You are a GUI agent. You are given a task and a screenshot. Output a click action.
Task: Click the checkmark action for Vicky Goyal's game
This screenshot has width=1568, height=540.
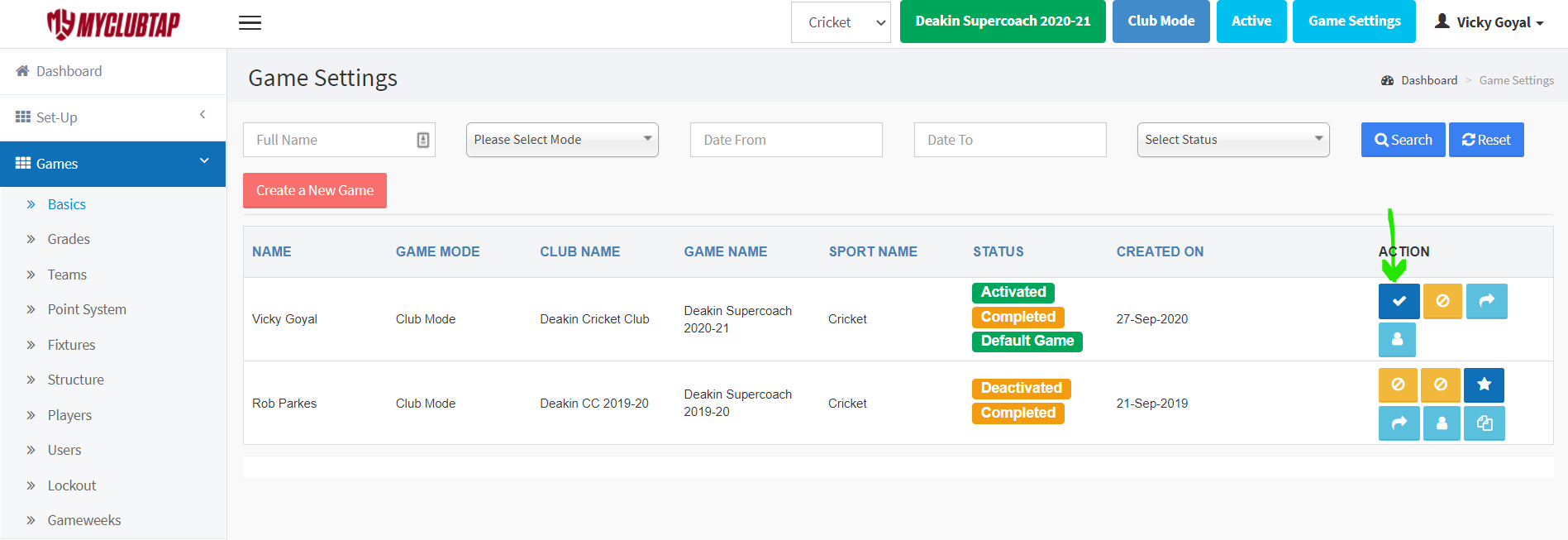click(1399, 301)
